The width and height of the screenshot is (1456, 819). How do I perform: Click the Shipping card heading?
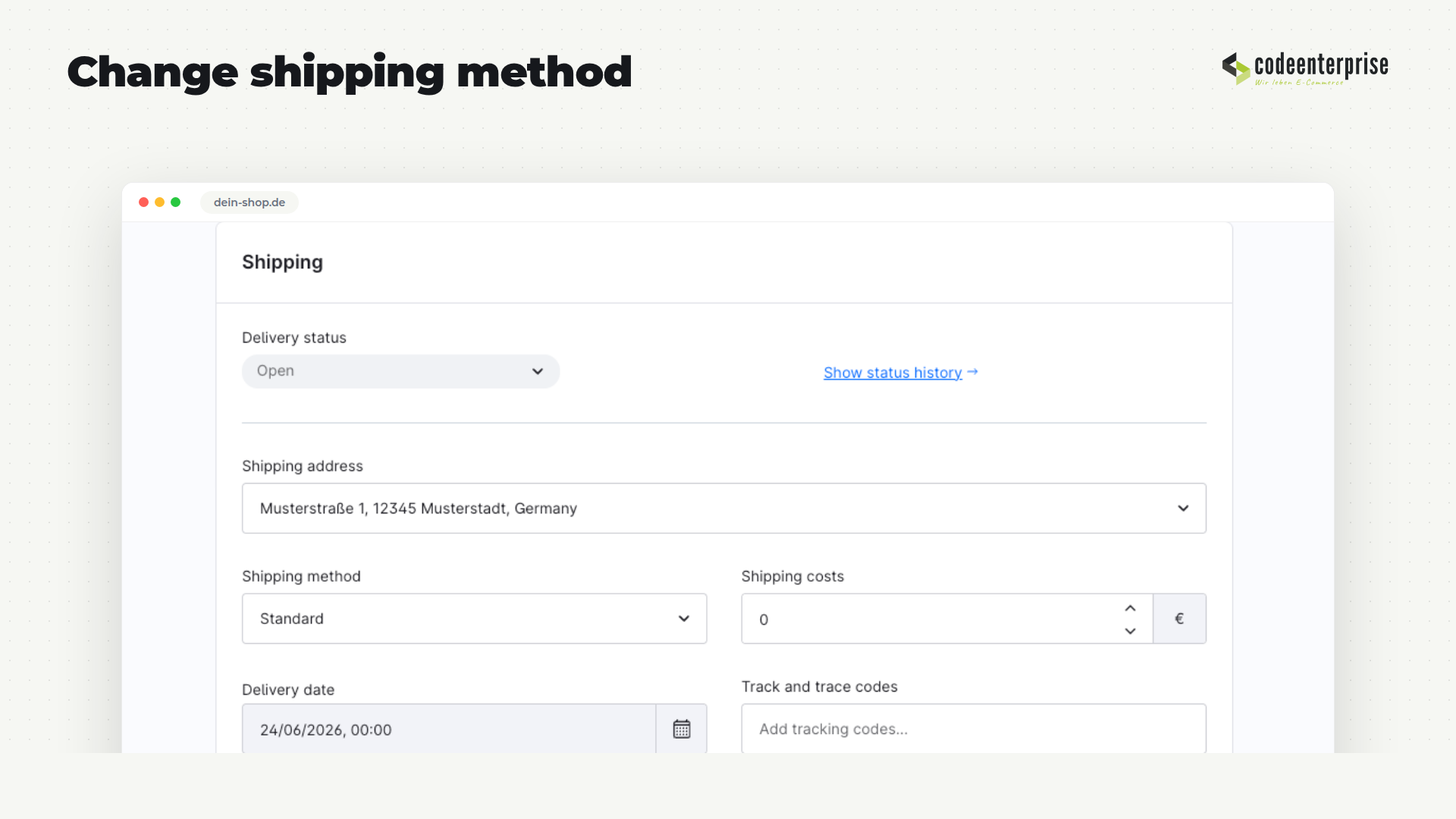282,262
